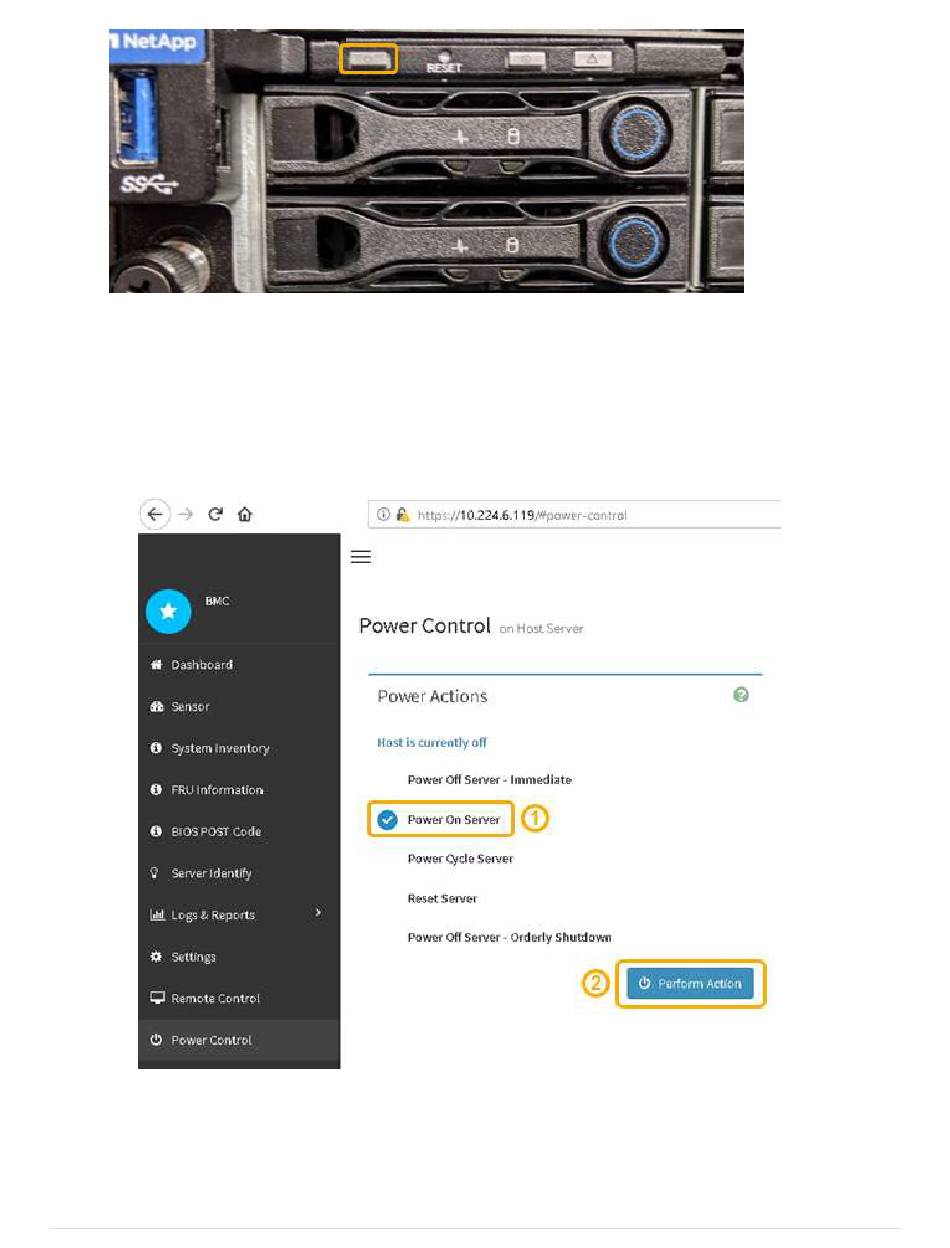Click the System Inventory info icon

(x=156, y=748)
